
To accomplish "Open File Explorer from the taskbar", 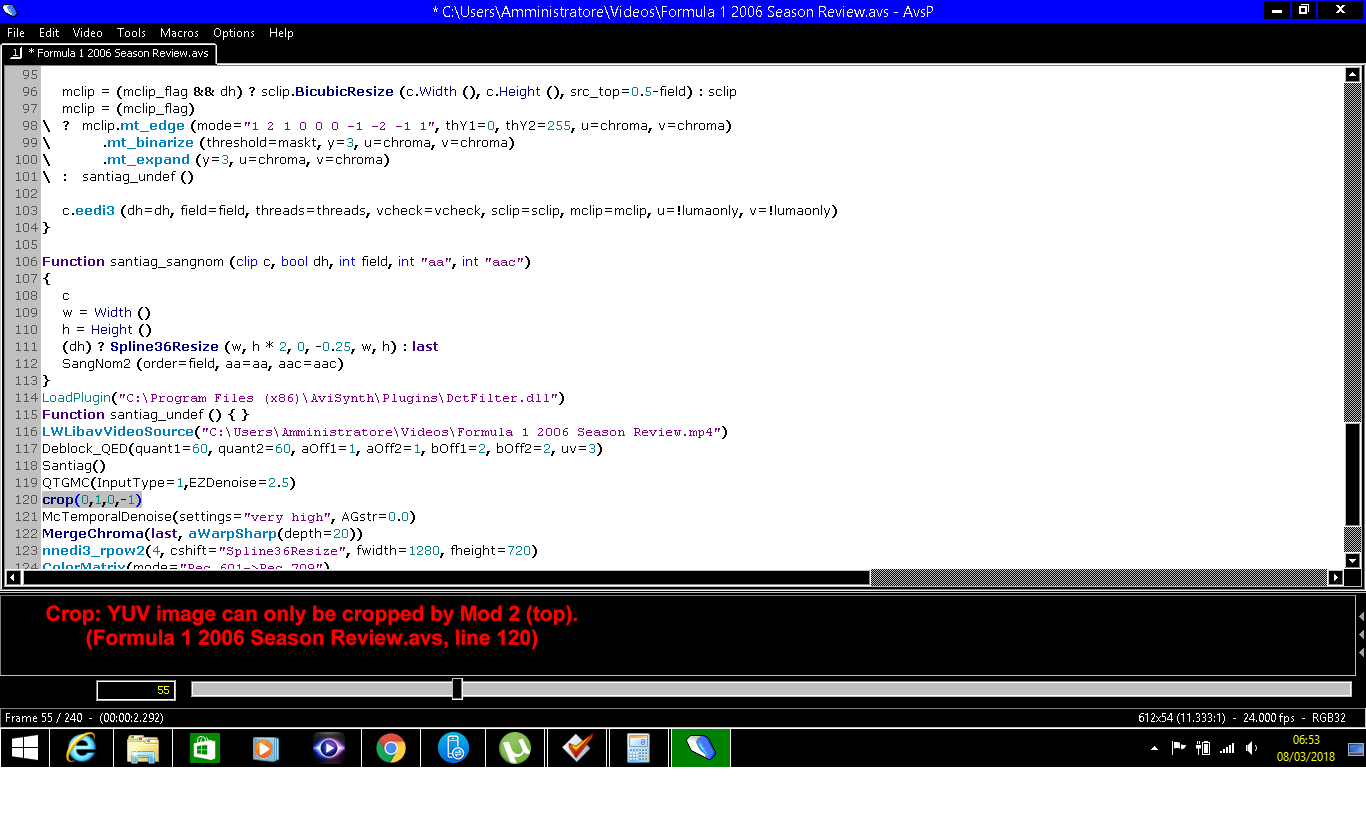I will tap(142, 748).
